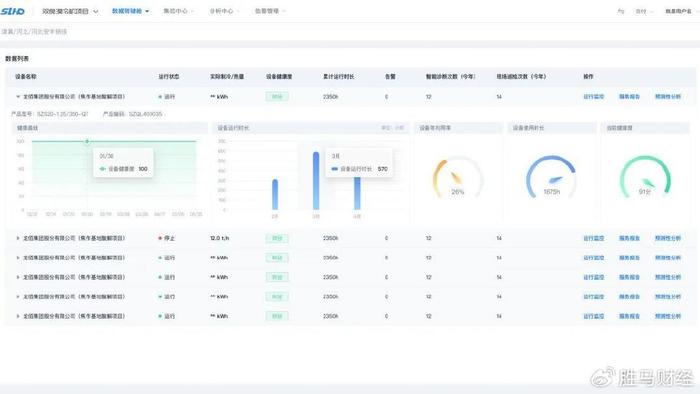Image resolution: width=700 pixels, height=394 pixels.
Task: Open the small dropdown beside the user name
Action: 644,11
